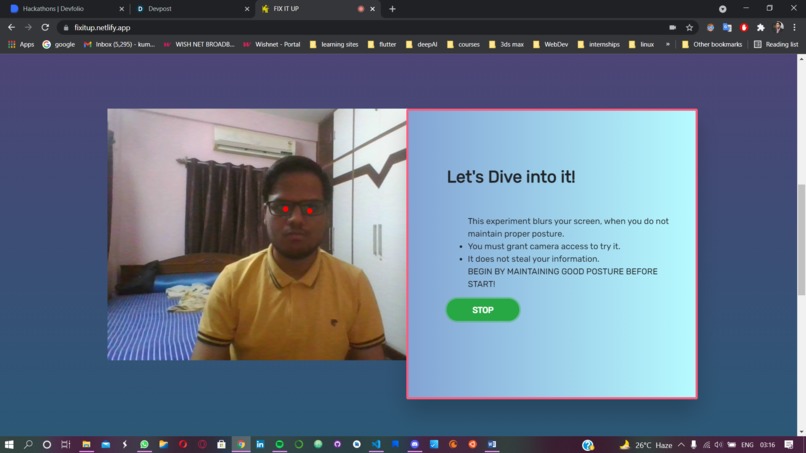
Task: Open the Google Translate extension
Action: click(x=727, y=27)
